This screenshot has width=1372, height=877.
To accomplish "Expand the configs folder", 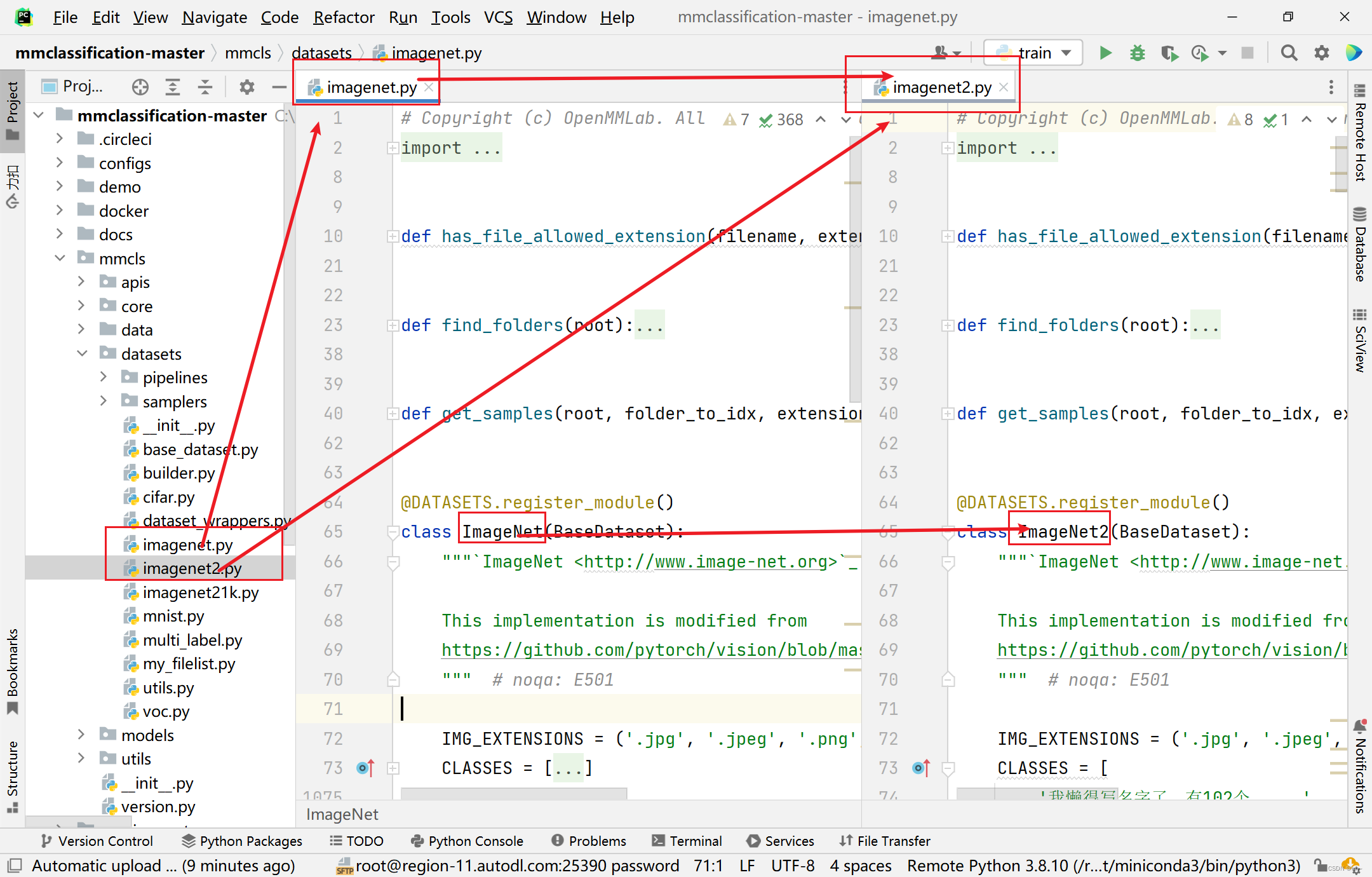I will pyautogui.click(x=59, y=163).
